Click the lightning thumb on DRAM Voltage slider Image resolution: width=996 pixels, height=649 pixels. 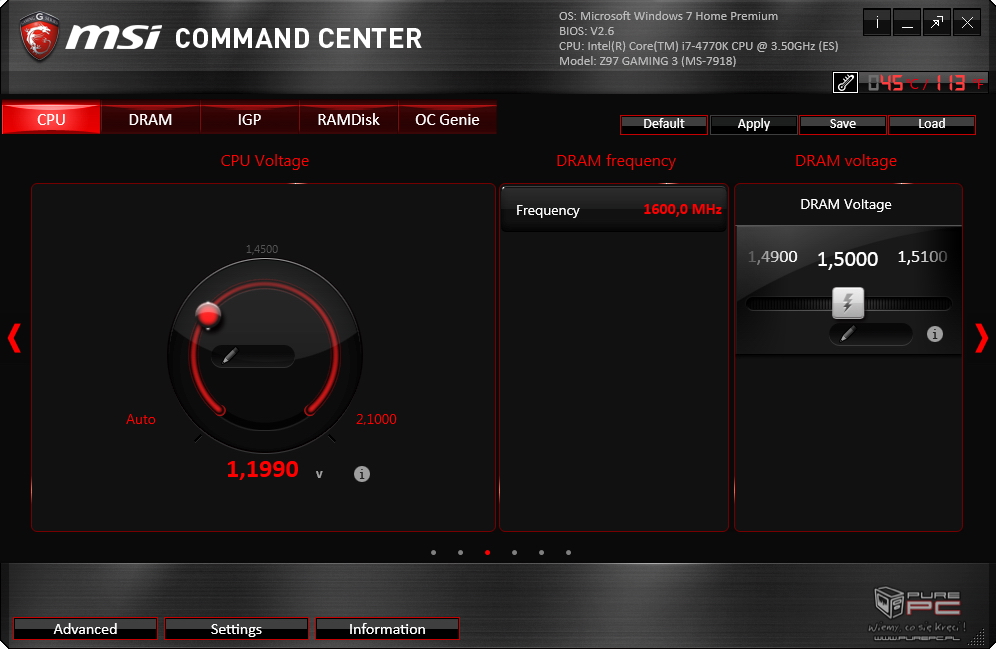848,302
